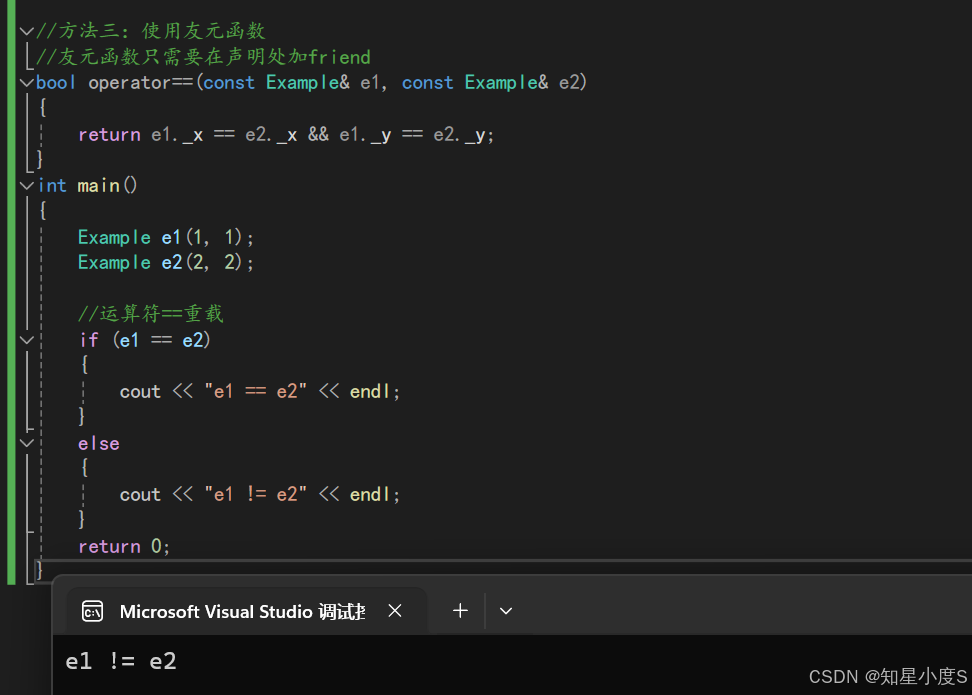The width and height of the screenshot is (972, 695).
Task: Close the Microsoft Visual Studio console tab
Action: pos(395,611)
